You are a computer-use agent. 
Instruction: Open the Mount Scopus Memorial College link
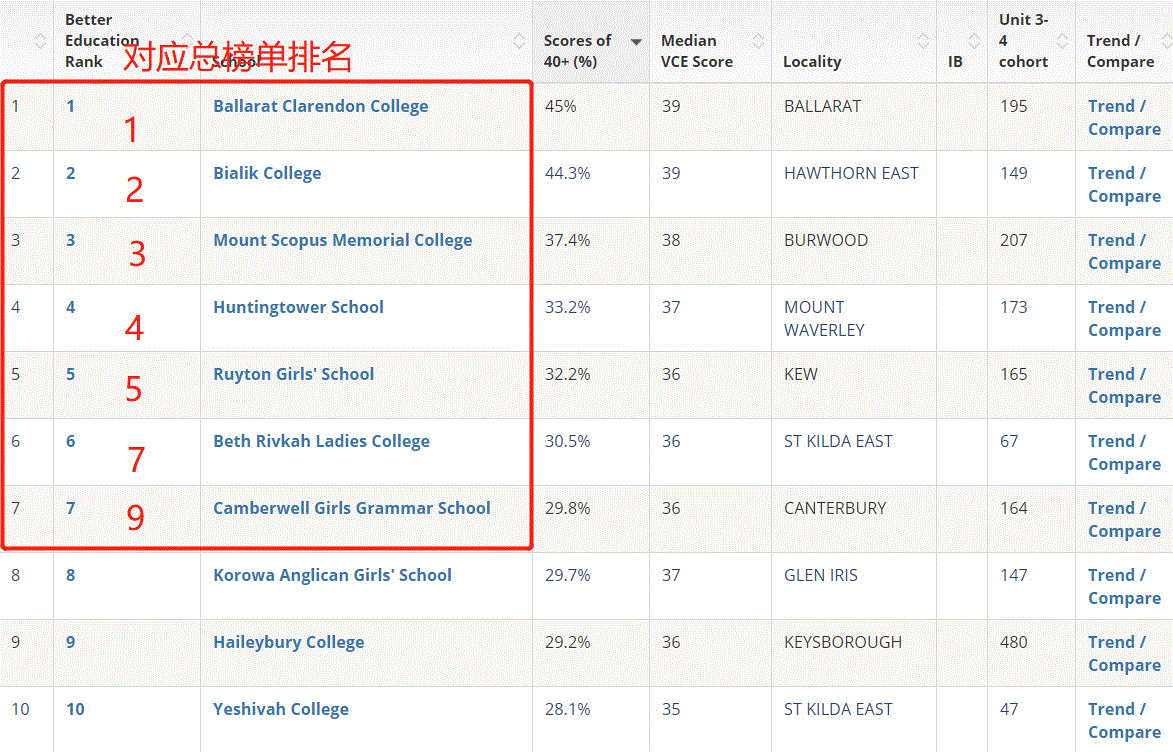coord(341,240)
